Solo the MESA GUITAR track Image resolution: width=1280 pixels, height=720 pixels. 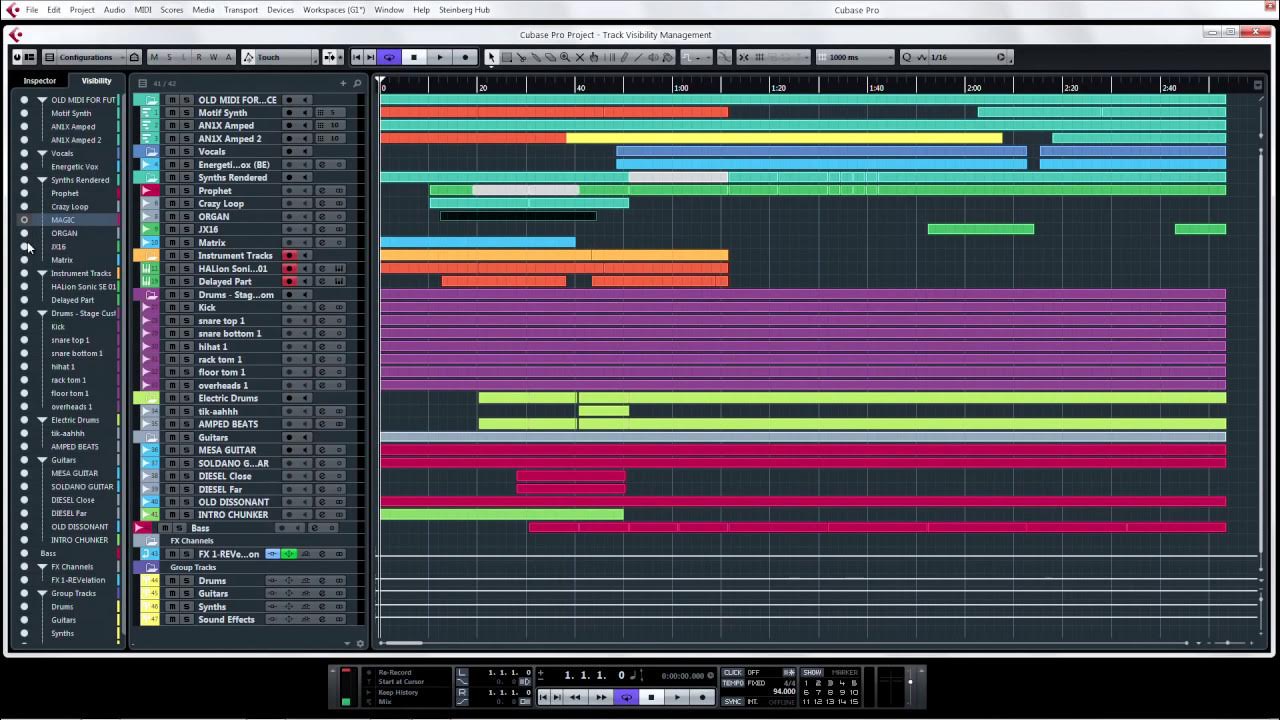186,450
